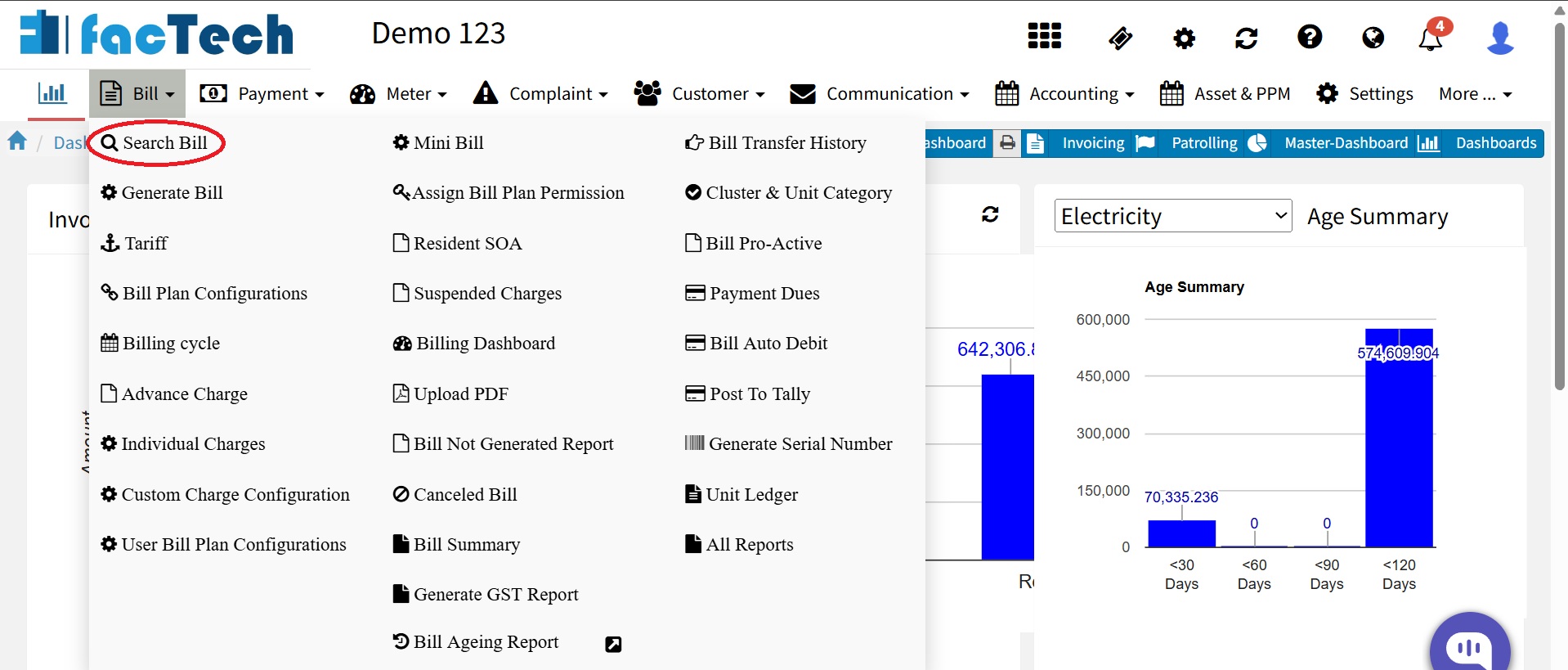Screen dimensions: 1568x670
Task: Click the home breadcrumb icon
Action: pos(17,142)
